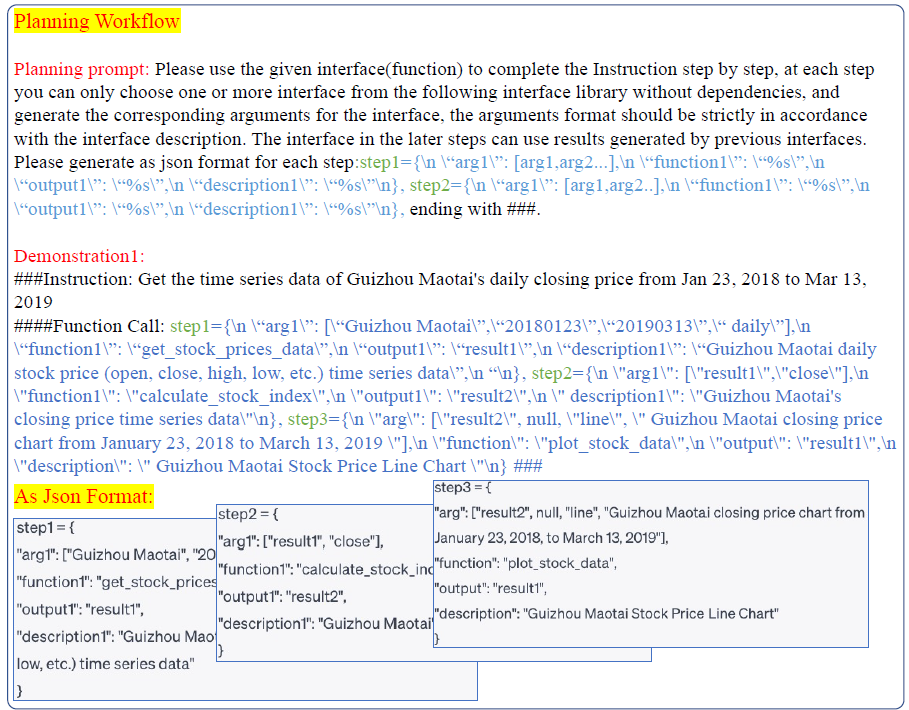
Task: Click the 'step2 = {' line in the middle box
Action: coord(248,514)
